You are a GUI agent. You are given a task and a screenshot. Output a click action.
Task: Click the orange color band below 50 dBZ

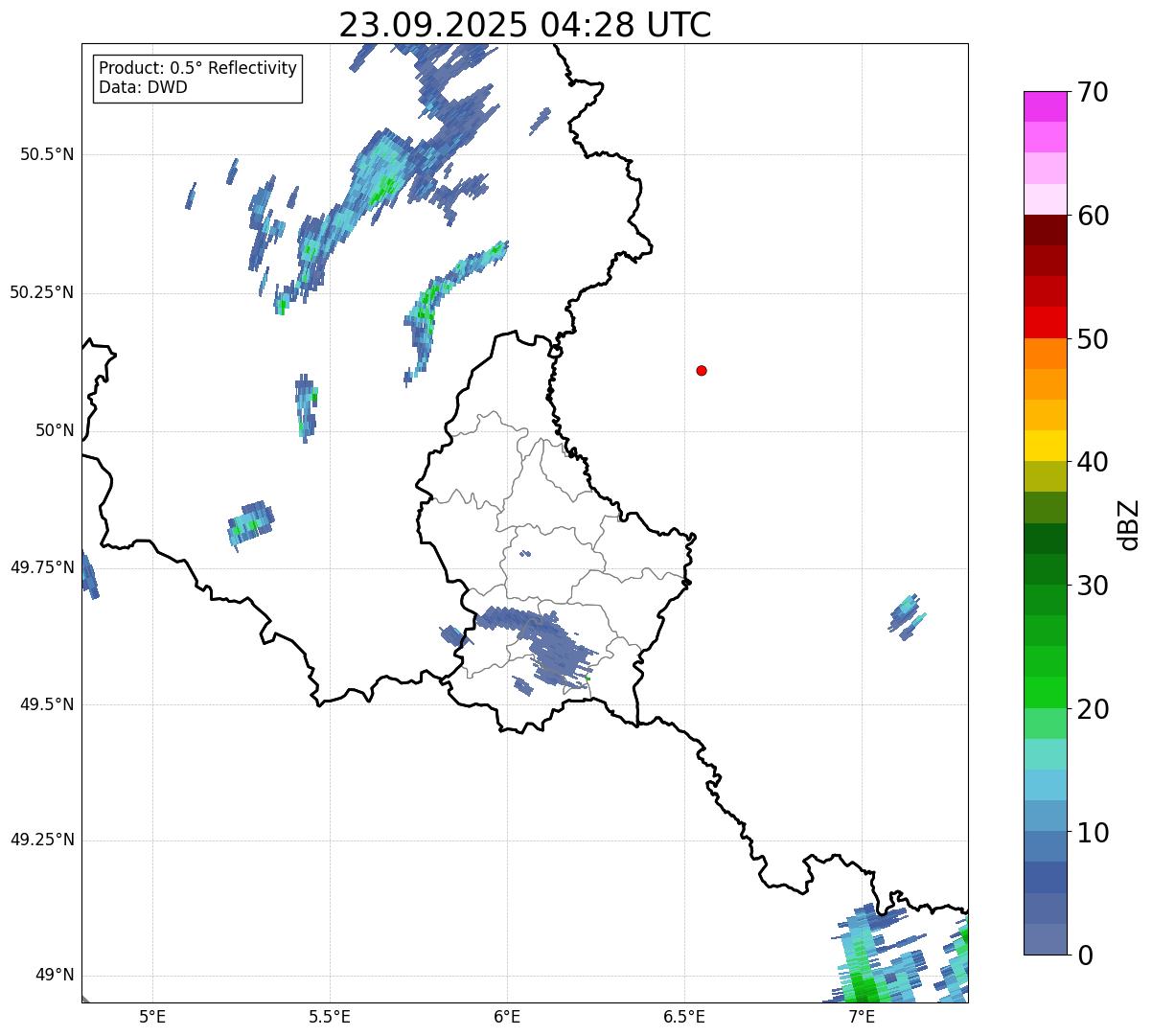[1045, 354]
